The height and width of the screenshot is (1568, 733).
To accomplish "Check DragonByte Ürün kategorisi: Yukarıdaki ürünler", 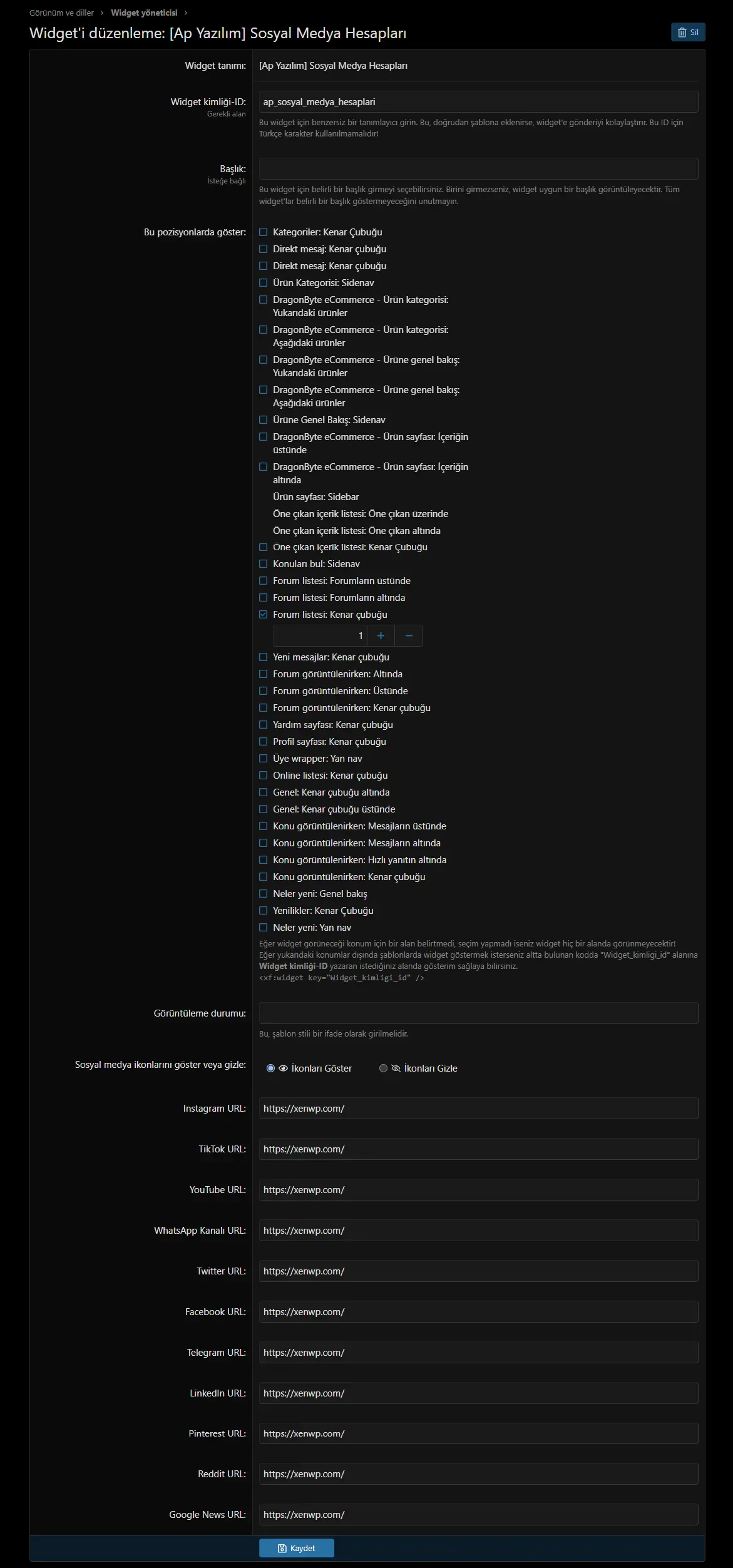I will click(264, 300).
